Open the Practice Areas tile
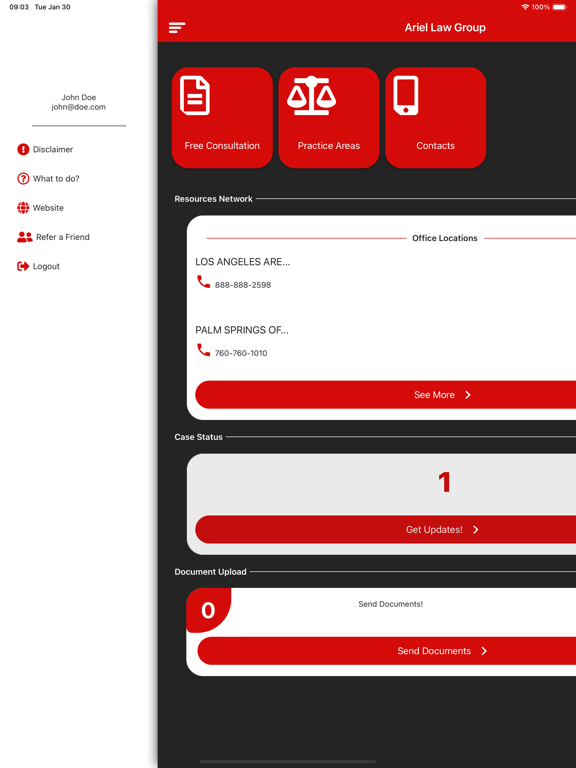 329,118
